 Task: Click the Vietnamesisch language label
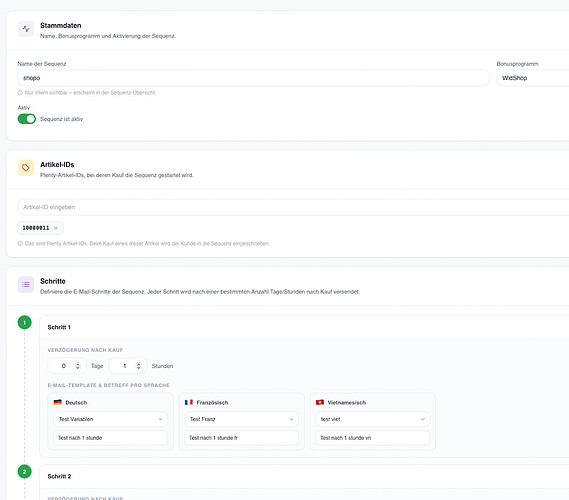[347, 402]
